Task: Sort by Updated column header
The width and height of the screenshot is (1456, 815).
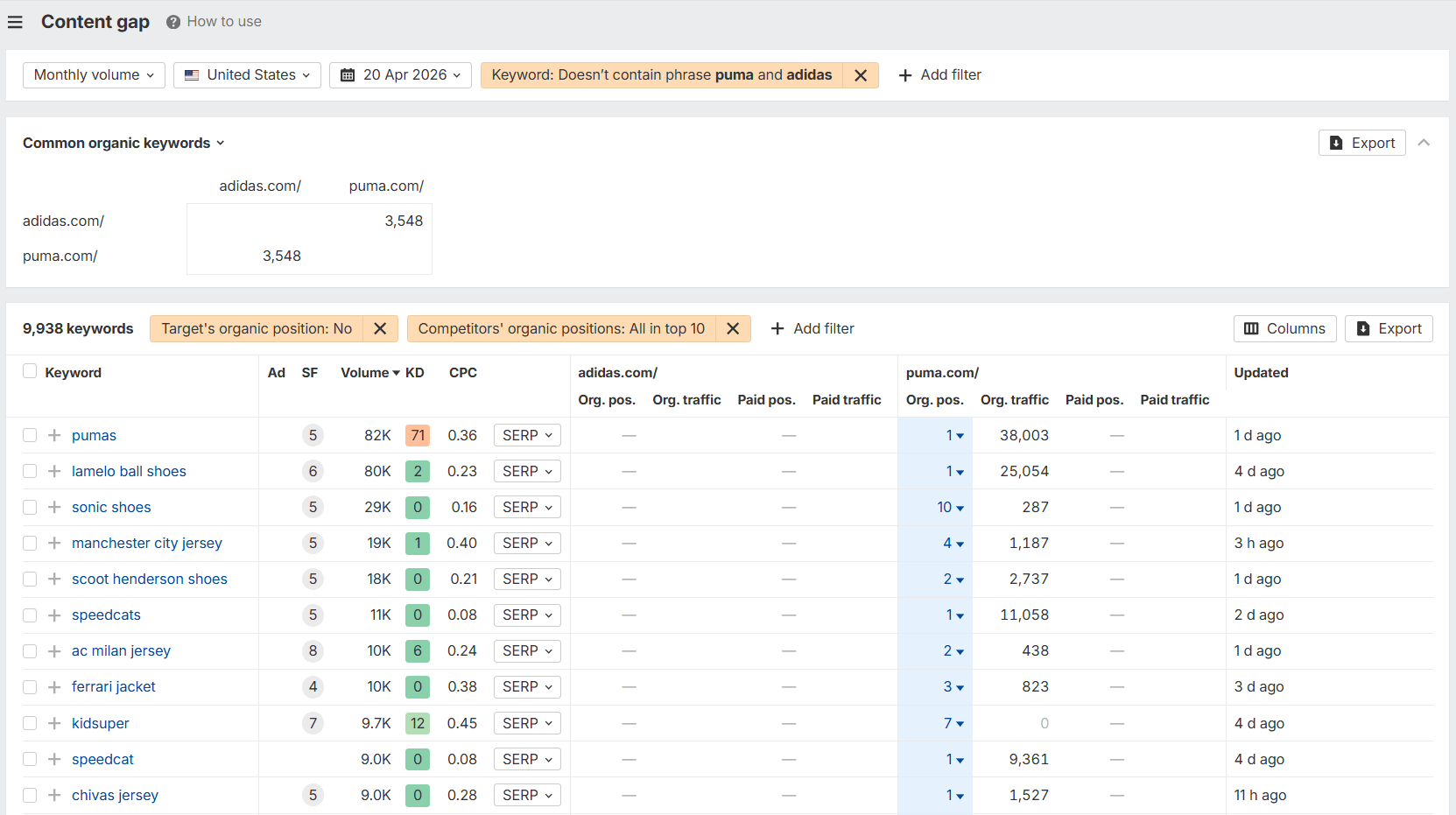Action: click(1261, 372)
